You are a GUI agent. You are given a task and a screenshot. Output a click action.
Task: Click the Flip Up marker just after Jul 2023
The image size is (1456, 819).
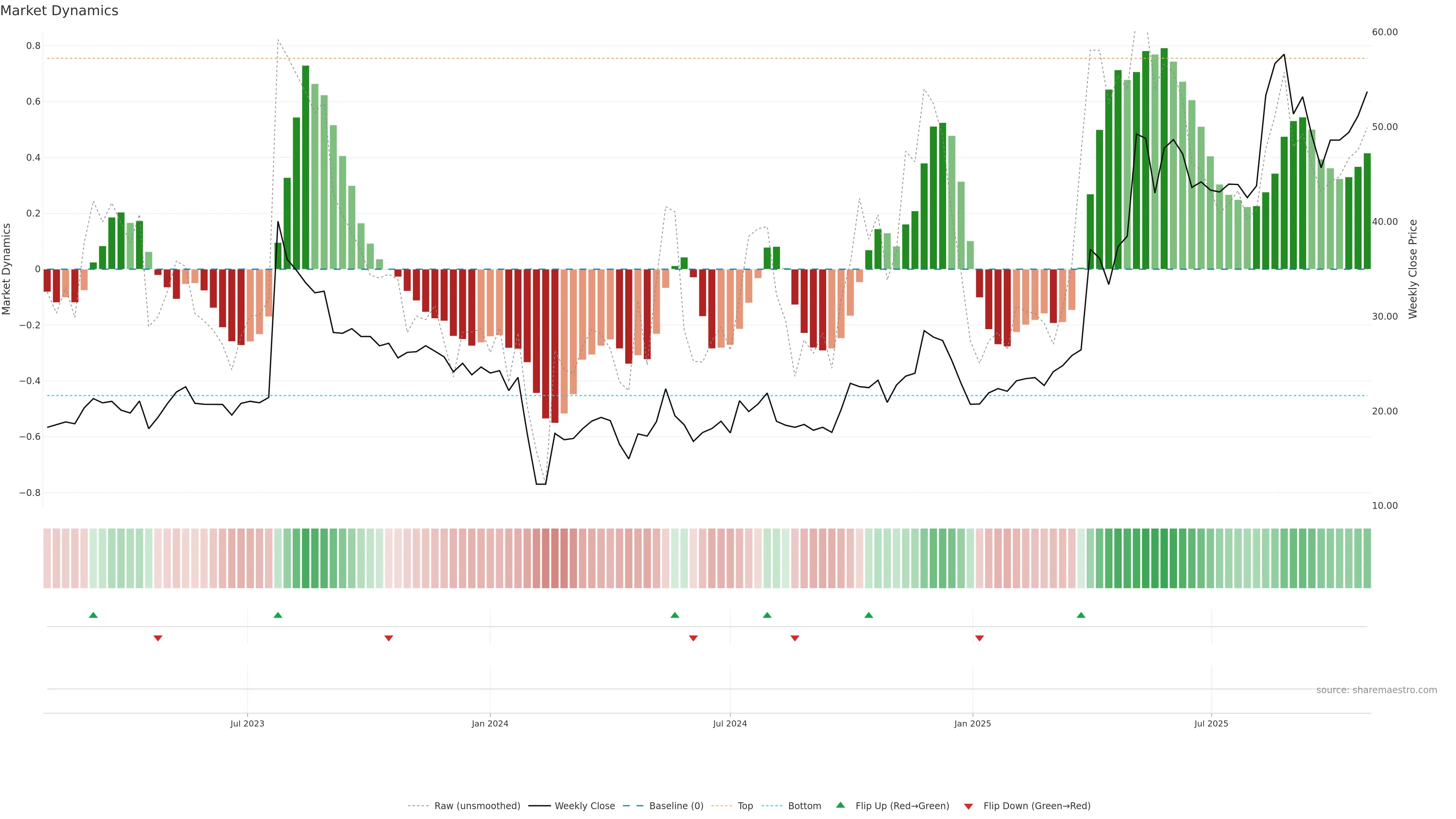(x=278, y=615)
